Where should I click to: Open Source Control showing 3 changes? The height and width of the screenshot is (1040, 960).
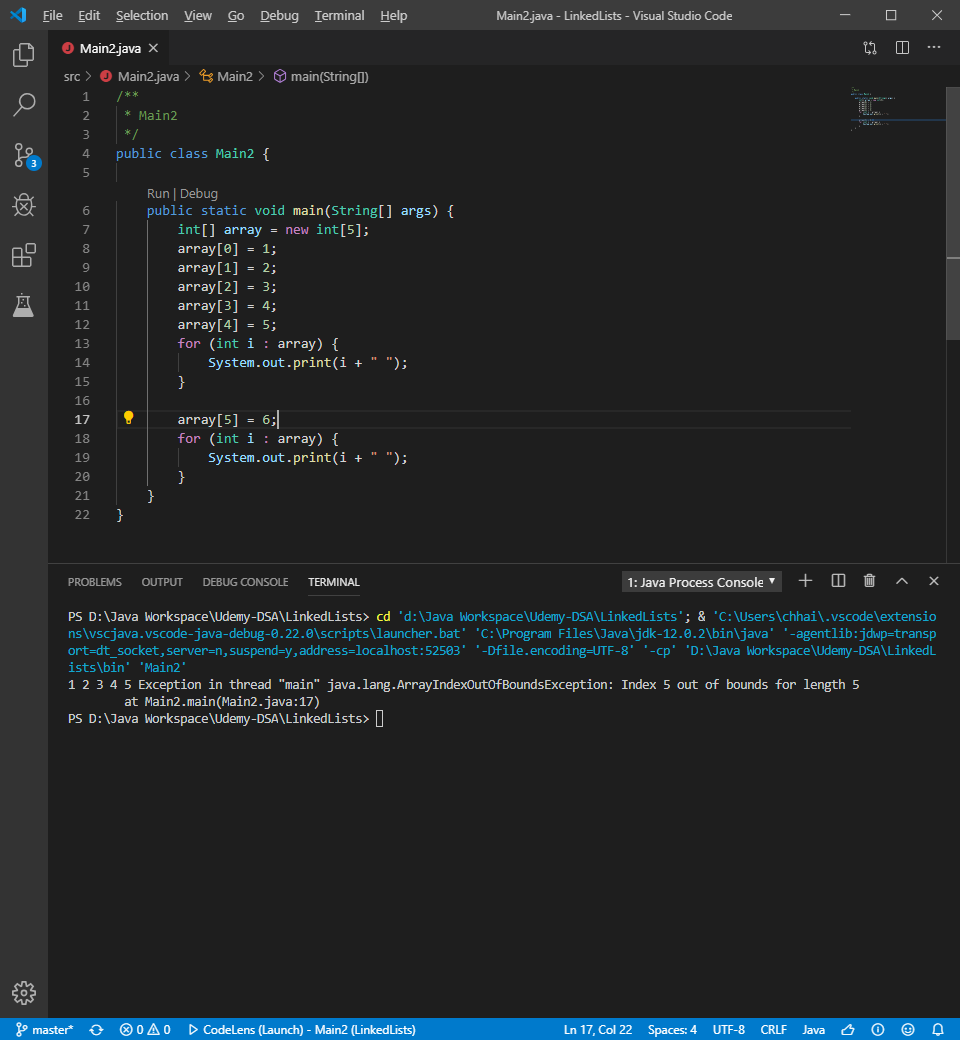pyautogui.click(x=23, y=155)
